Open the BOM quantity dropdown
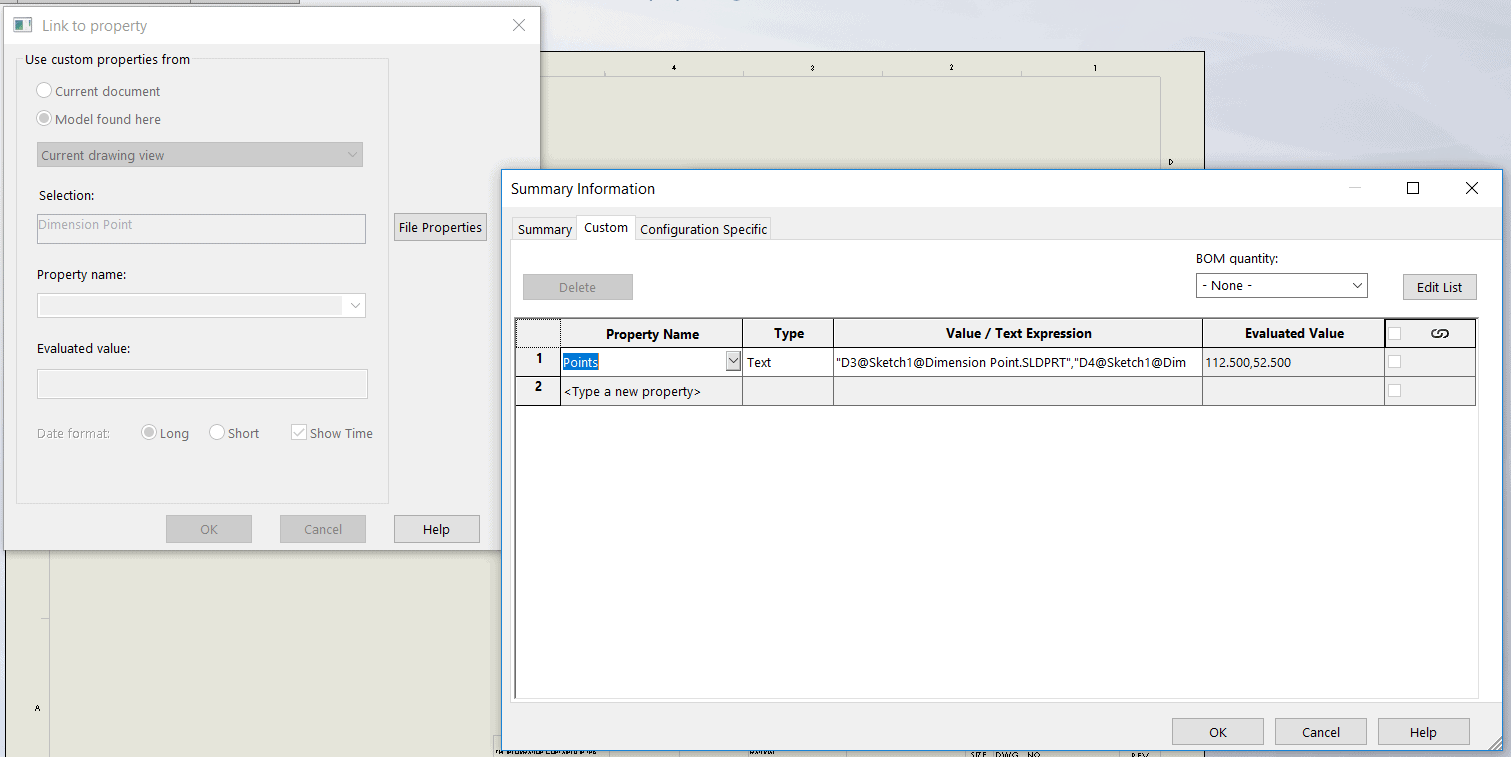Screen dimensions: 1511x757 point(1281,286)
